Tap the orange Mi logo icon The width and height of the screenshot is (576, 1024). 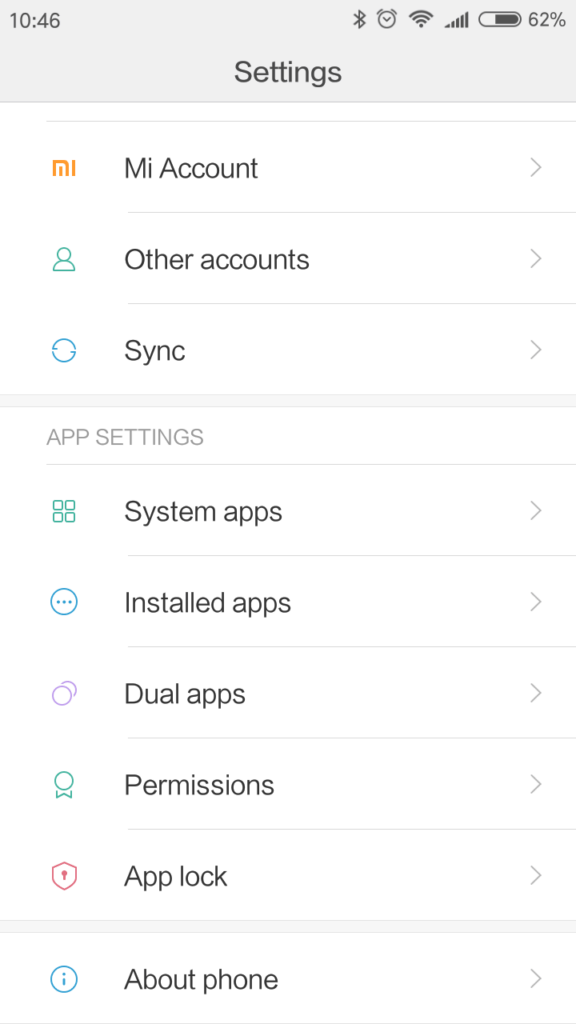[64, 168]
